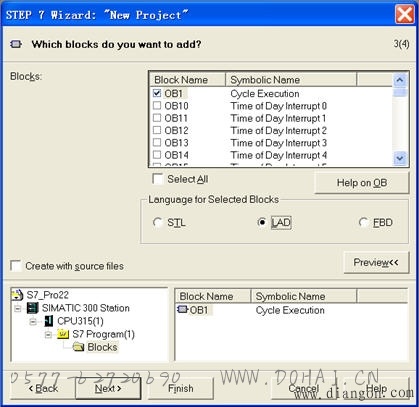This screenshot has height=407, width=419.
Task: Click the Help button at bottom
Action: click(376, 388)
